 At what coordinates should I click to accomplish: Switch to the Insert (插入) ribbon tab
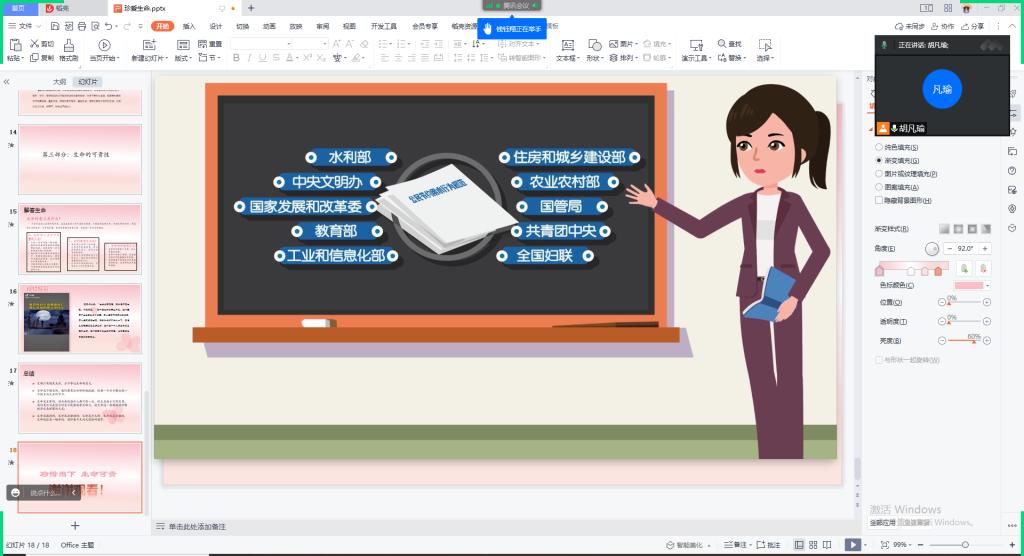[189, 26]
